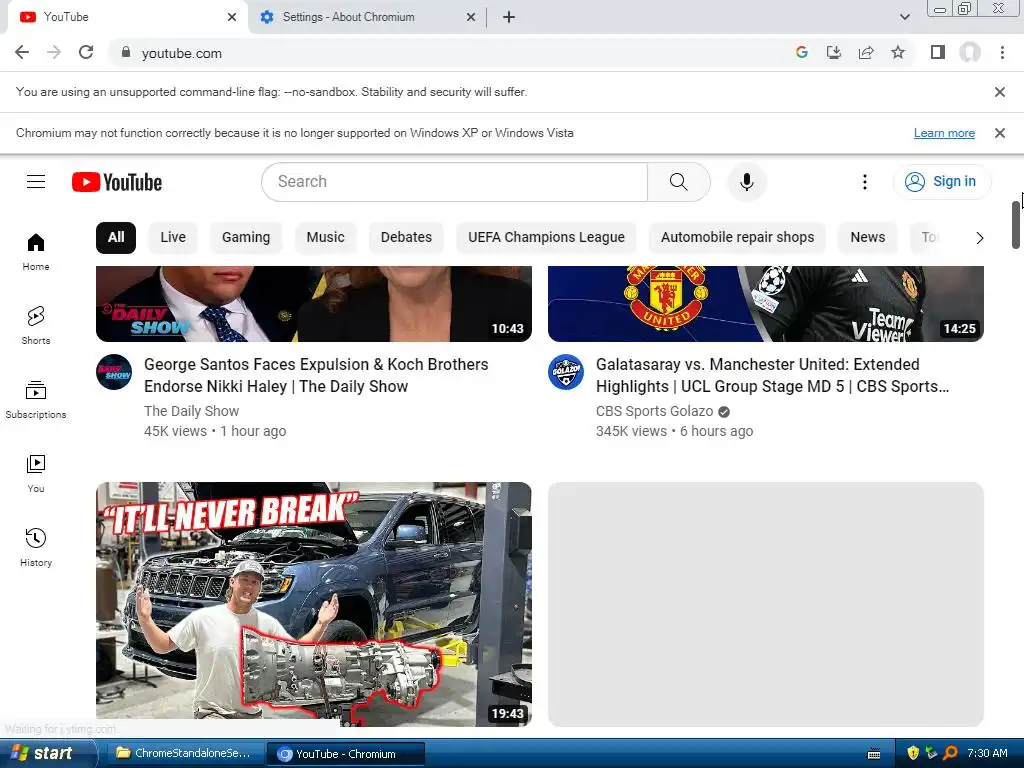The width and height of the screenshot is (1024, 768).
Task: Select the All filter chip
Action: (116, 238)
